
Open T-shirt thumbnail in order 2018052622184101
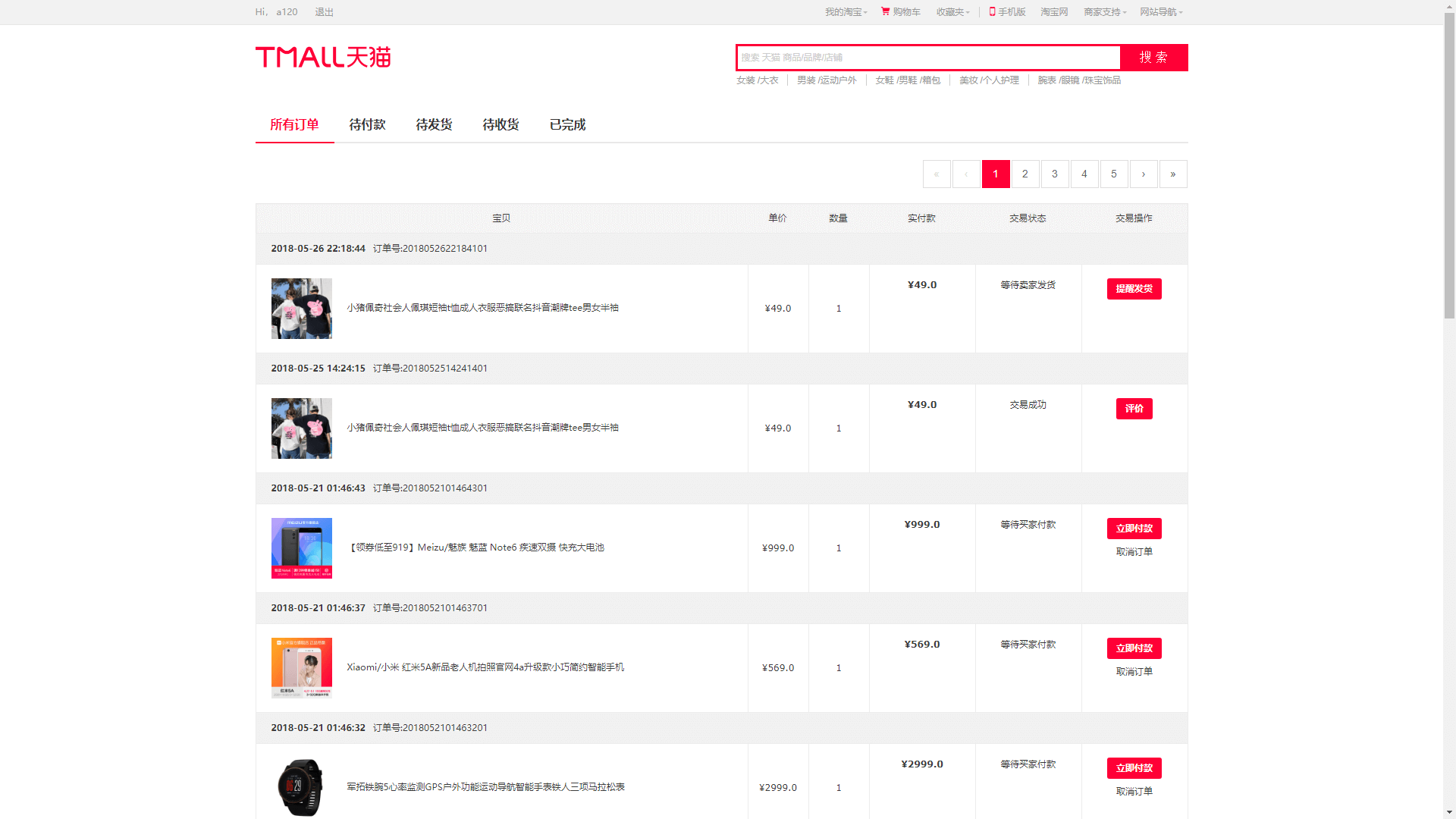[302, 309]
